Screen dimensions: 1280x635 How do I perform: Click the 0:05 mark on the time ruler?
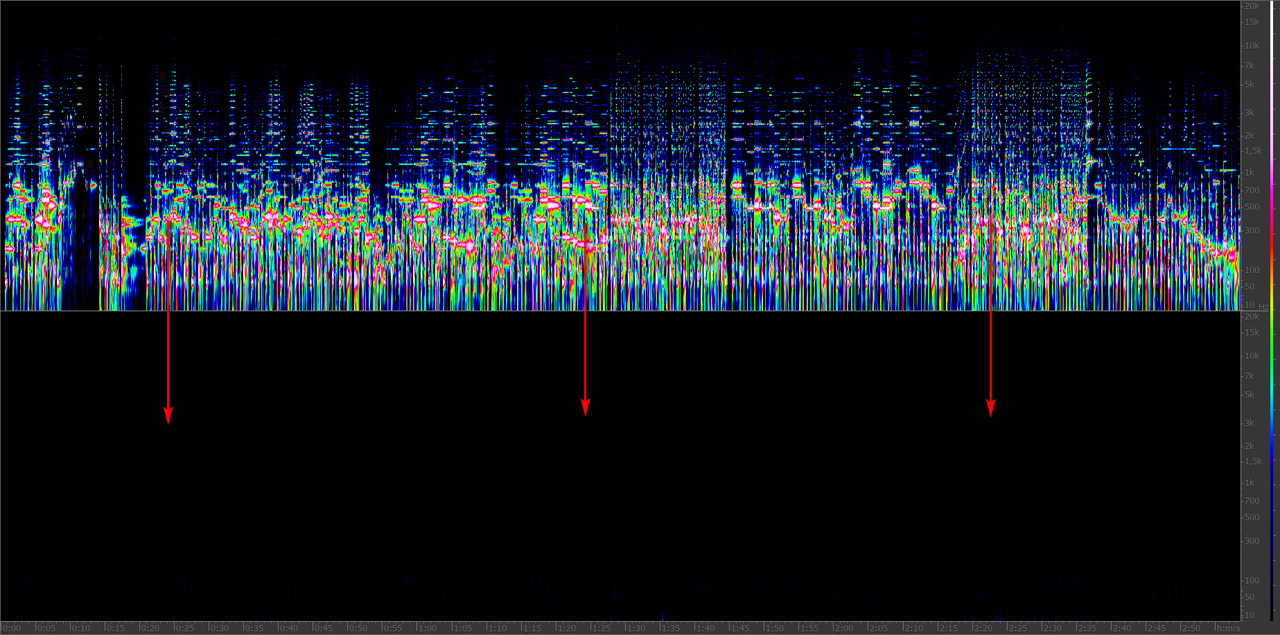[x=45, y=628]
